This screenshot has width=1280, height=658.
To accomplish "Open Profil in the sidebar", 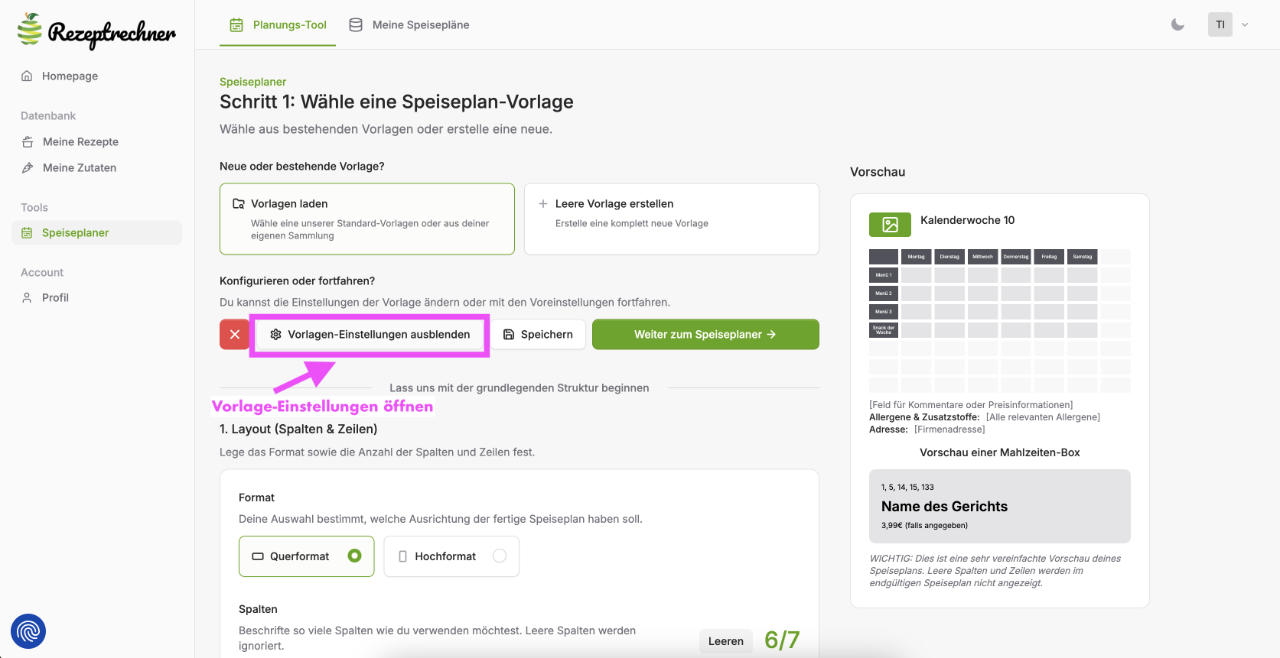I will click(55, 298).
